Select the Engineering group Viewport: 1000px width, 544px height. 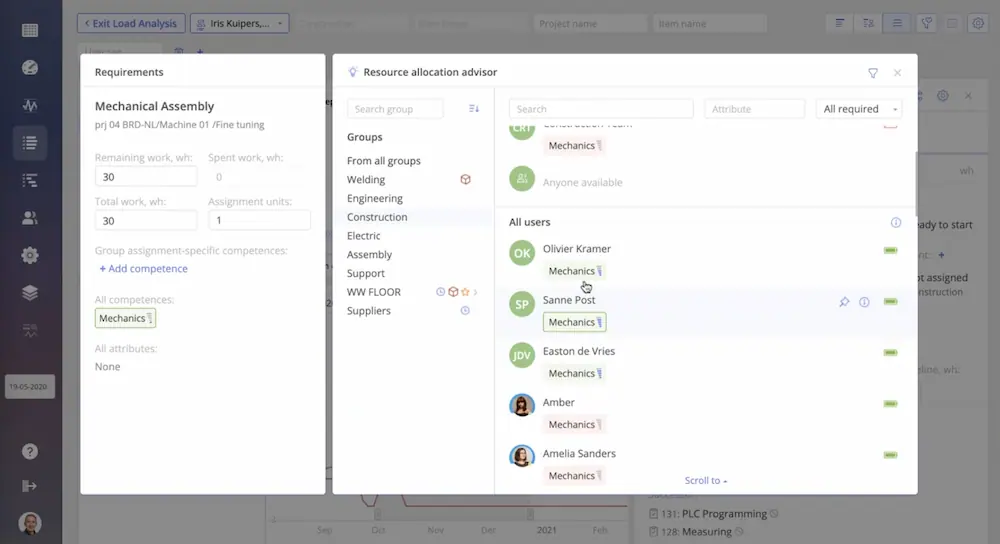(375, 198)
